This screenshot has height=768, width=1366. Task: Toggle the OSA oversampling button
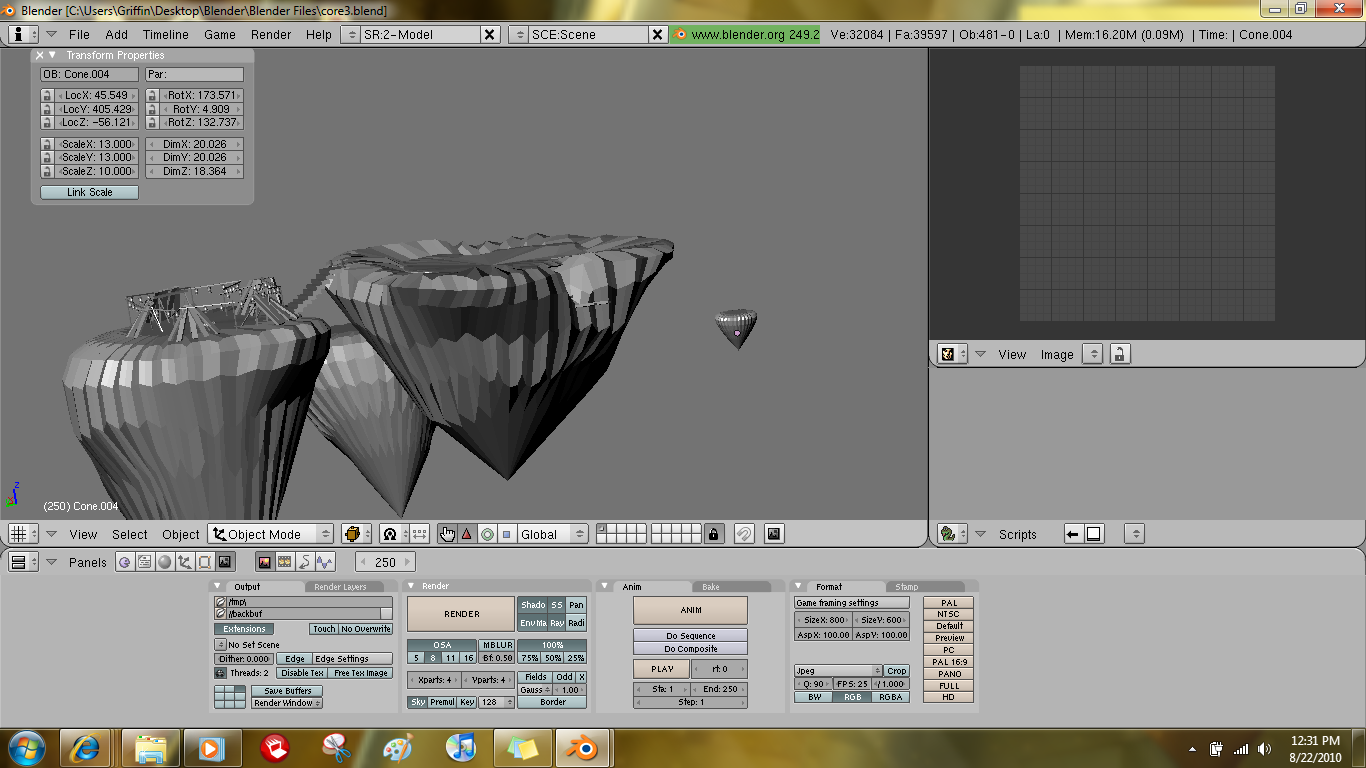441,645
